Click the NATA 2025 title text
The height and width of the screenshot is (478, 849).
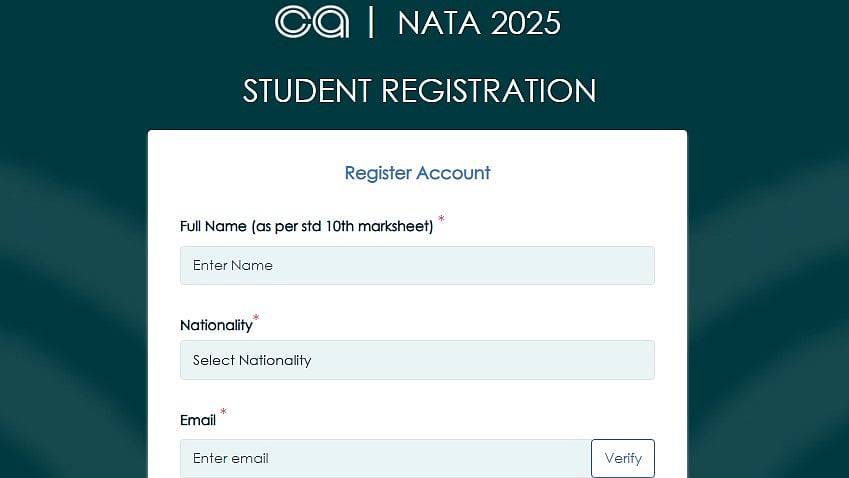(x=479, y=23)
